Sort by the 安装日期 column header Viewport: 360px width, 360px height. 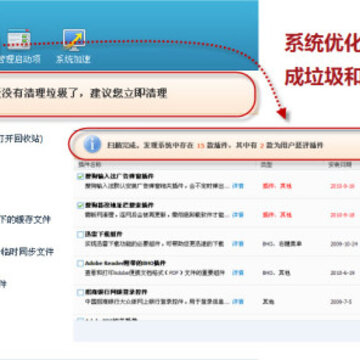point(339,165)
